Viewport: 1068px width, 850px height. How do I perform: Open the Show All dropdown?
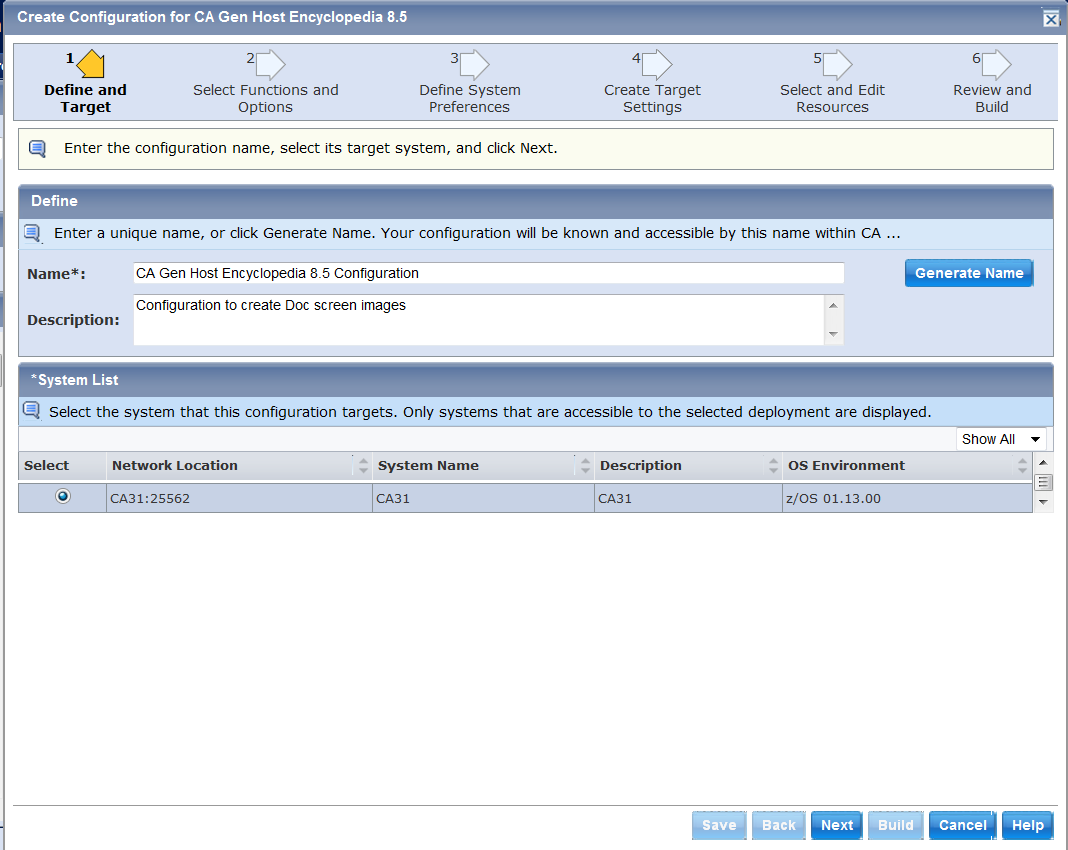pos(1001,439)
